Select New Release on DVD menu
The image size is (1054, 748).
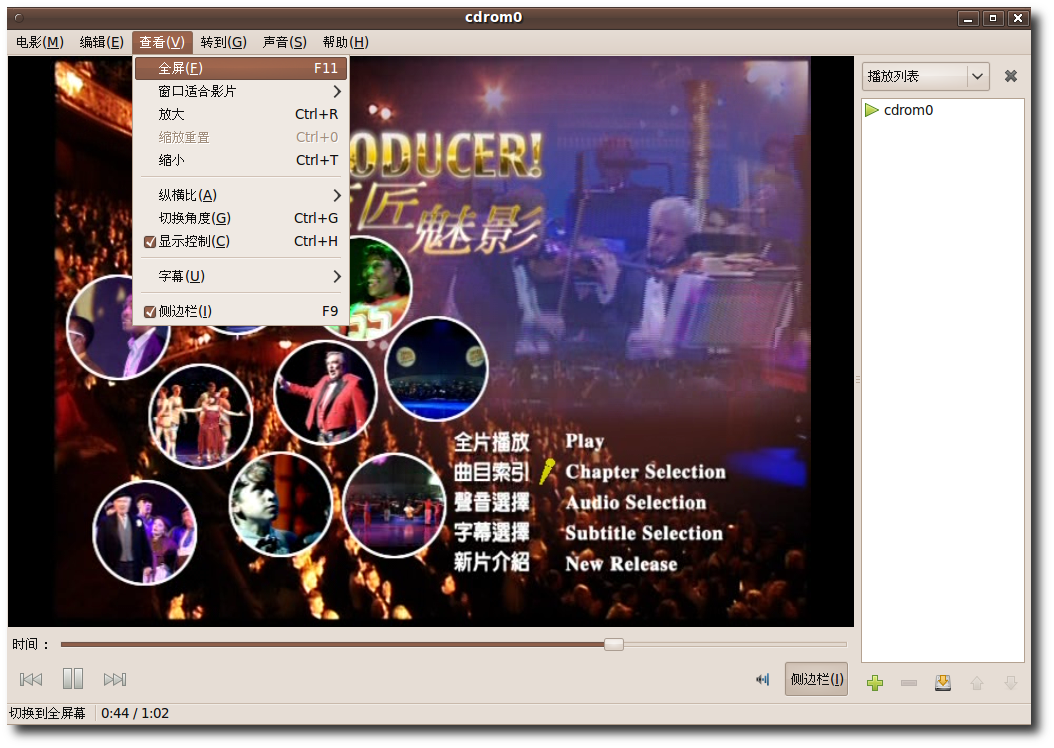[x=621, y=563]
